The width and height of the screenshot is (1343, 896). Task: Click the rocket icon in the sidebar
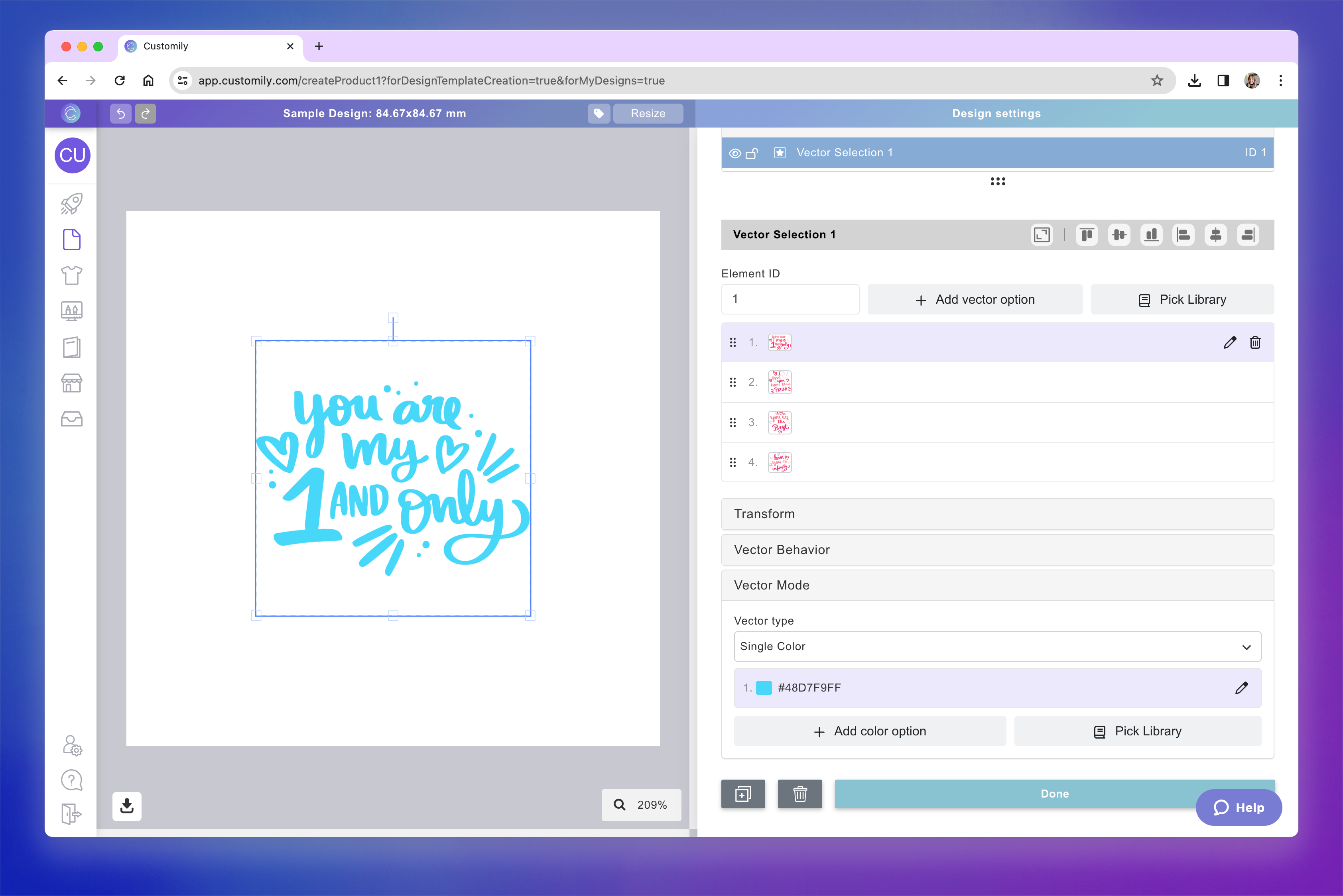(71, 203)
